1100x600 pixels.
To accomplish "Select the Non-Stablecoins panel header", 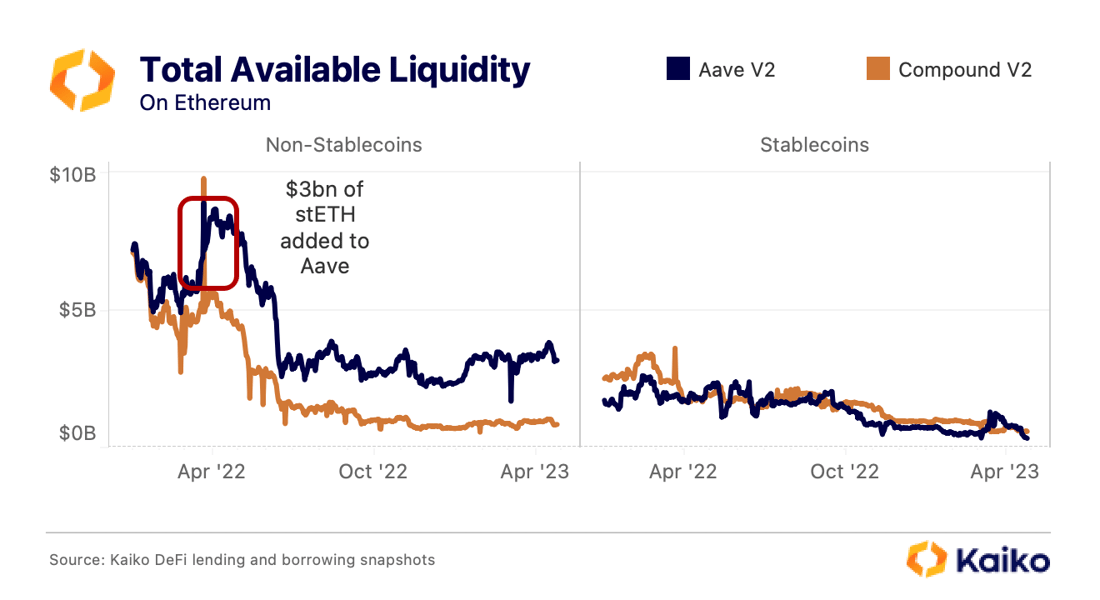I will click(344, 145).
